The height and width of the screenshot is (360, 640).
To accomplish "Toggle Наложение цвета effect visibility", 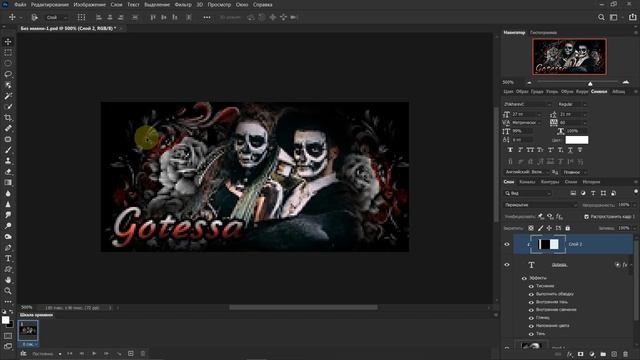I will [x=531, y=326].
